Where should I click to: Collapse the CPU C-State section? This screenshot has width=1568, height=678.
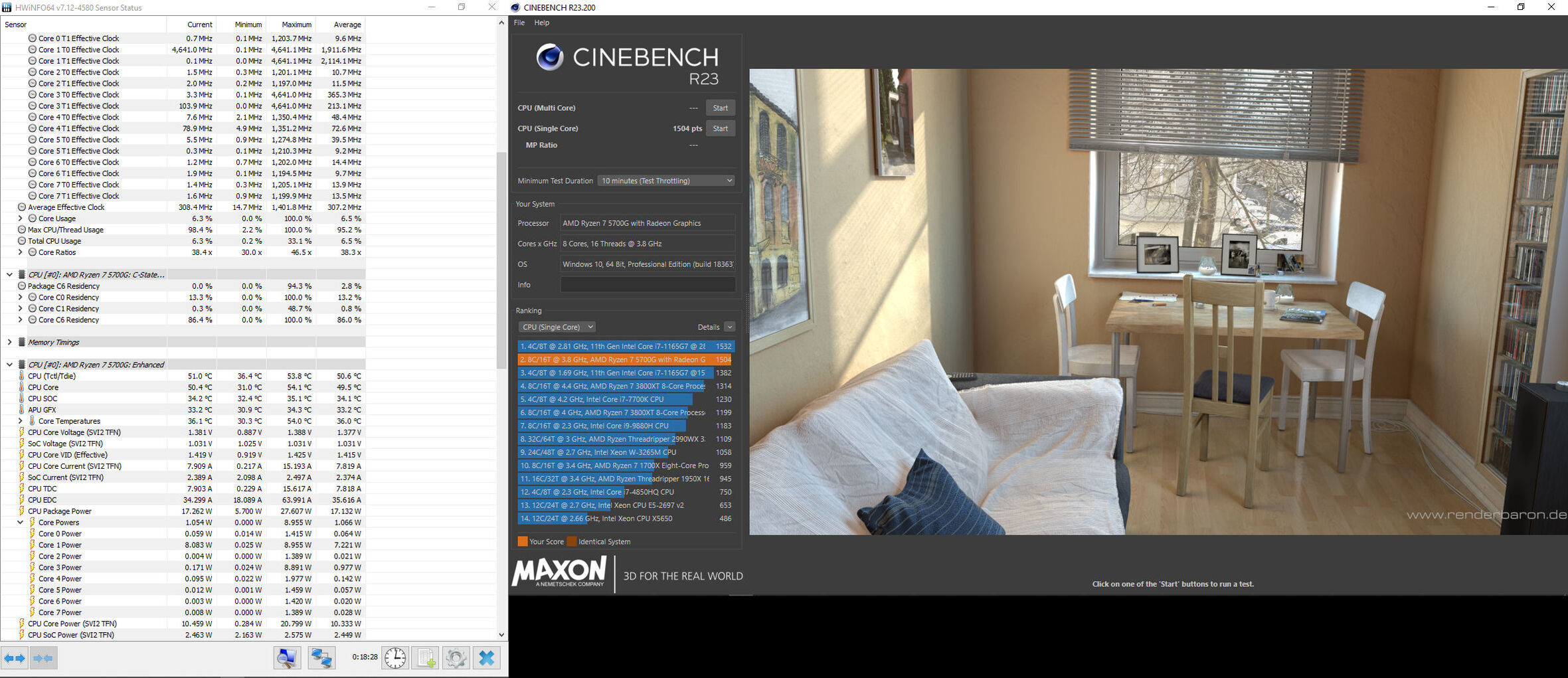(x=9, y=275)
